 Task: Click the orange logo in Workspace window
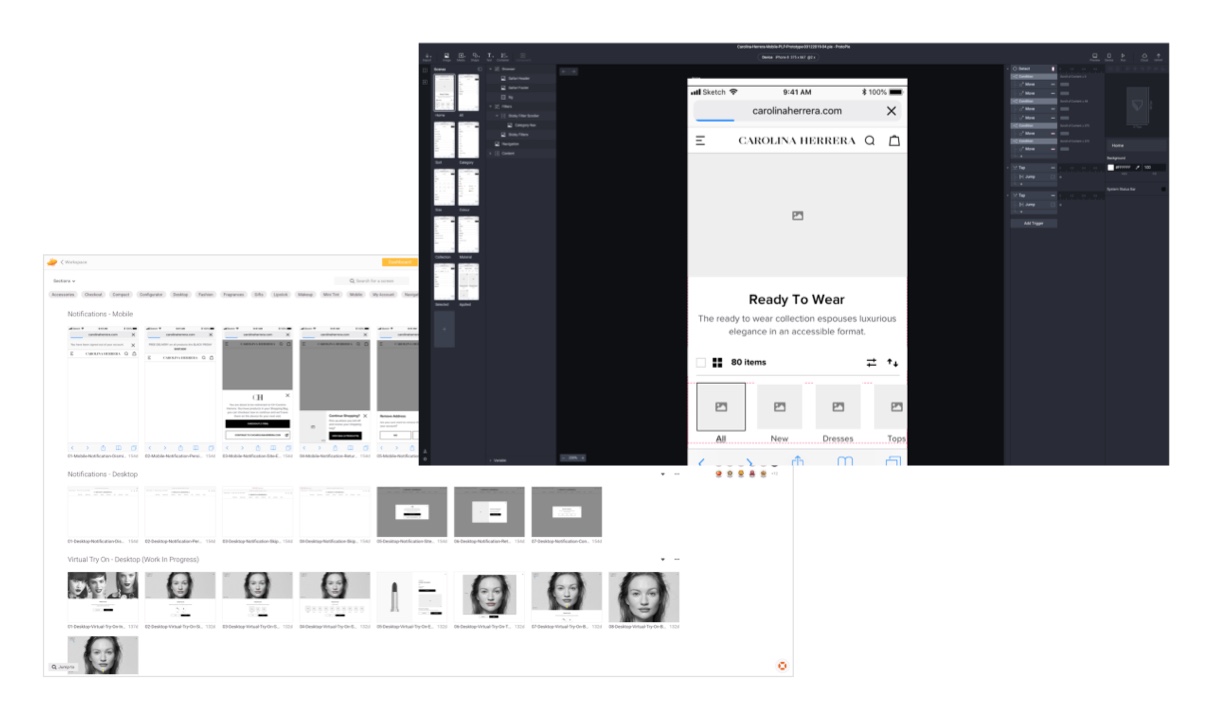[x=52, y=262]
